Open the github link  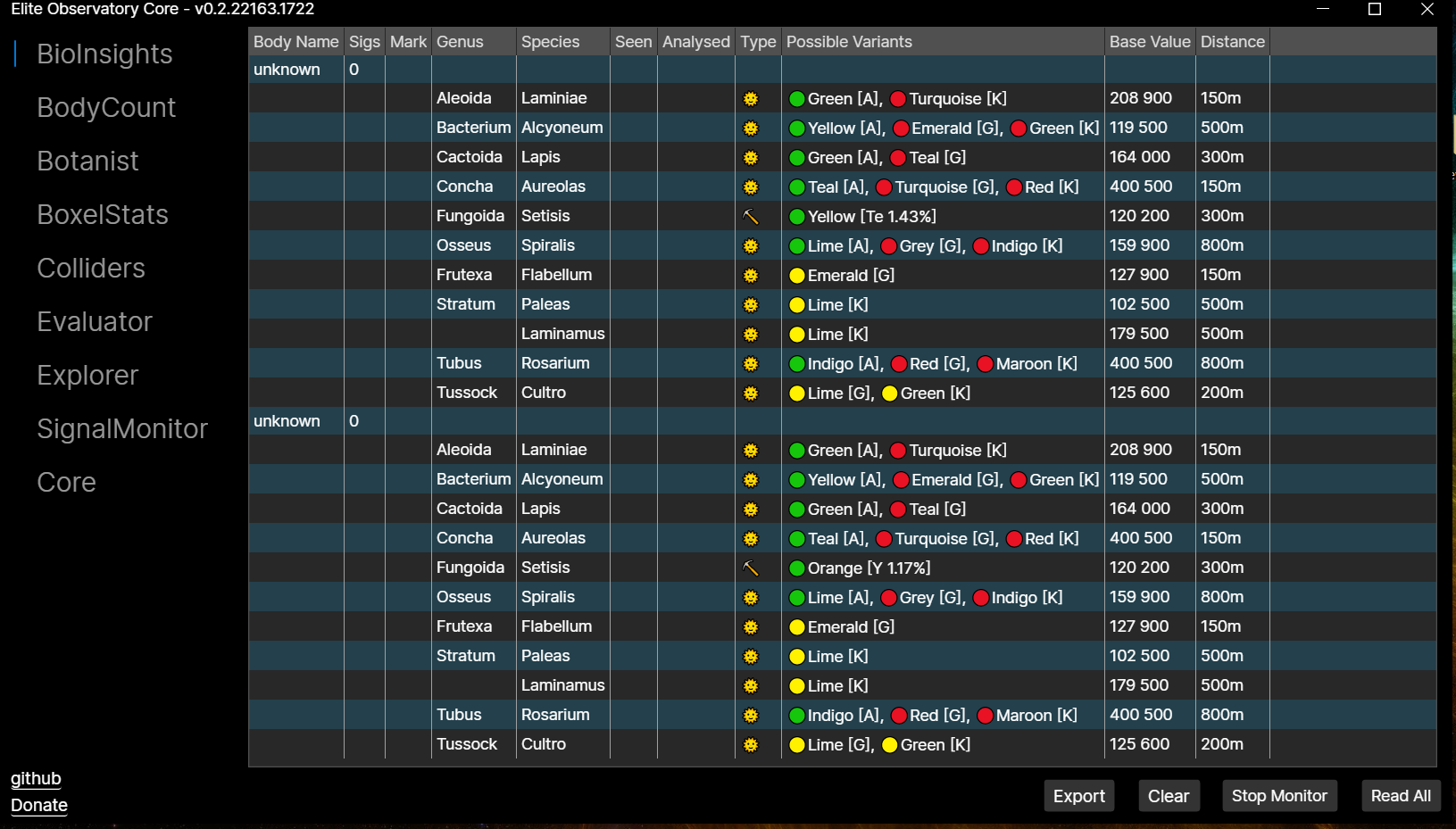[x=36, y=778]
